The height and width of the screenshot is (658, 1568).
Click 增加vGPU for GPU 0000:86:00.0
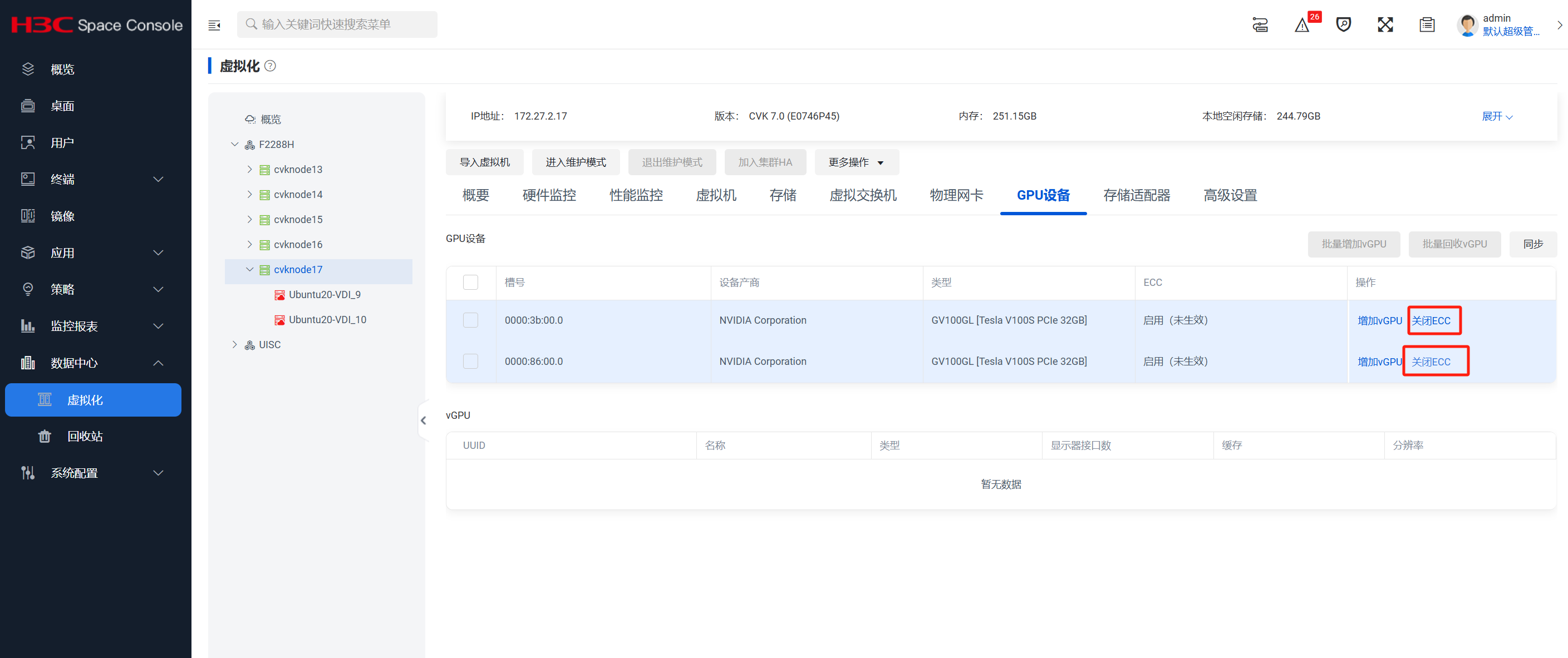[1379, 362]
